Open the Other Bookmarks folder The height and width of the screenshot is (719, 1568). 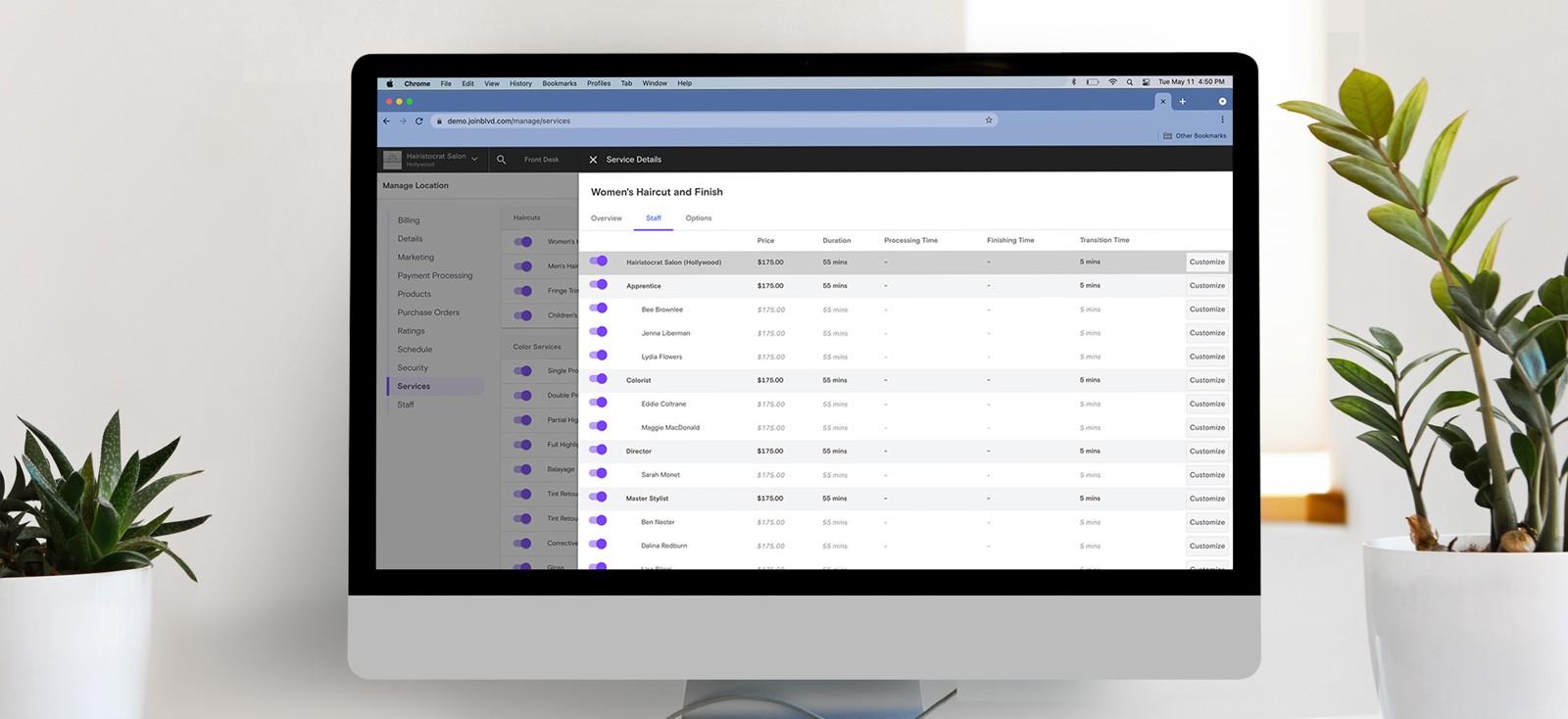(x=1195, y=136)
